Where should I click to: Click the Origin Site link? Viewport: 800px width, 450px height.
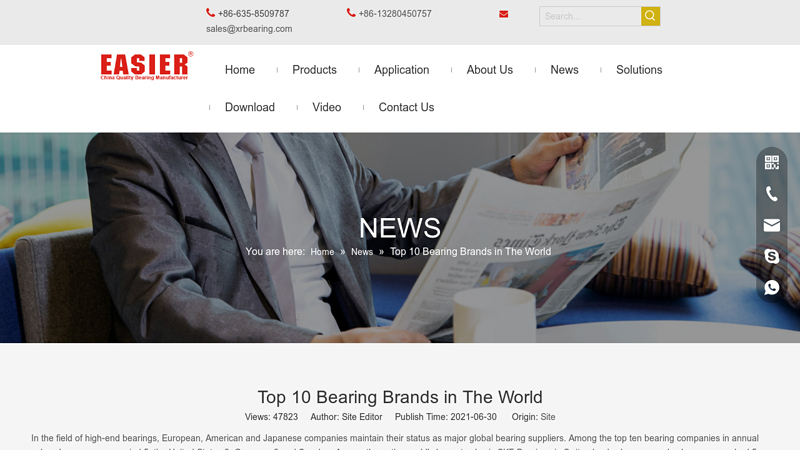click(x=548, y=417)
